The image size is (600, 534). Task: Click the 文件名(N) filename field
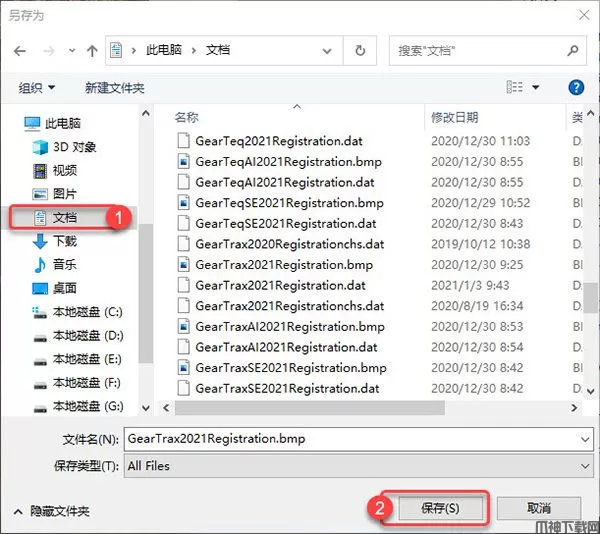coord(359,439)
